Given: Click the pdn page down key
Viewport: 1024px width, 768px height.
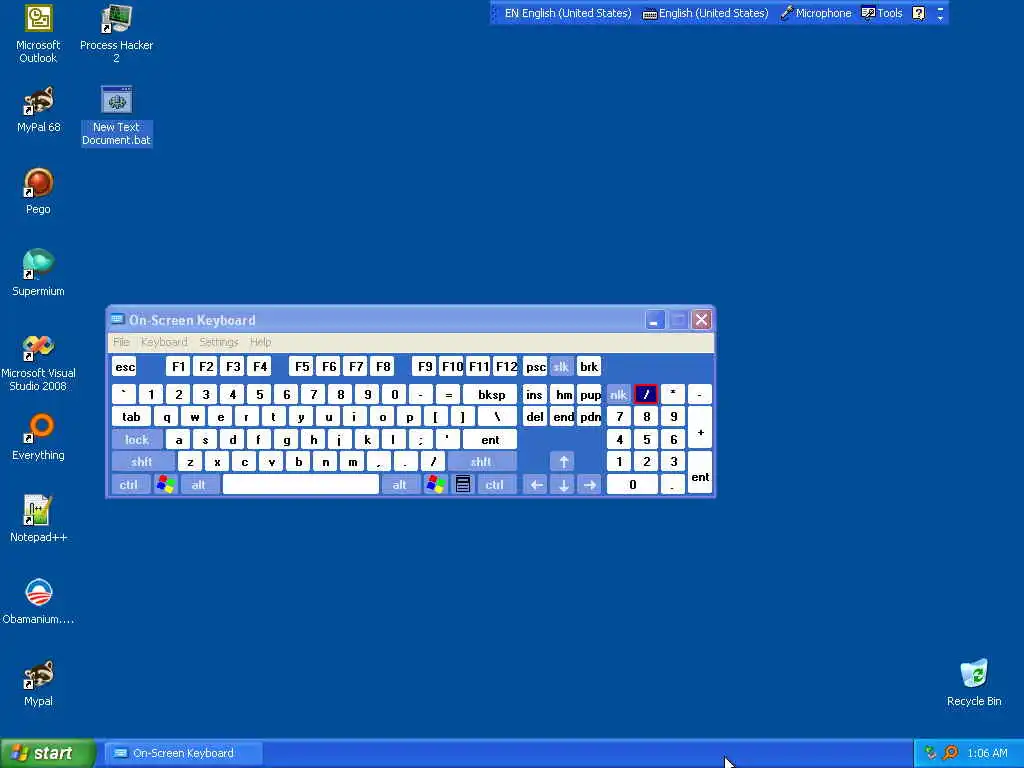Looking at the screenshot, I should point(590,417).
